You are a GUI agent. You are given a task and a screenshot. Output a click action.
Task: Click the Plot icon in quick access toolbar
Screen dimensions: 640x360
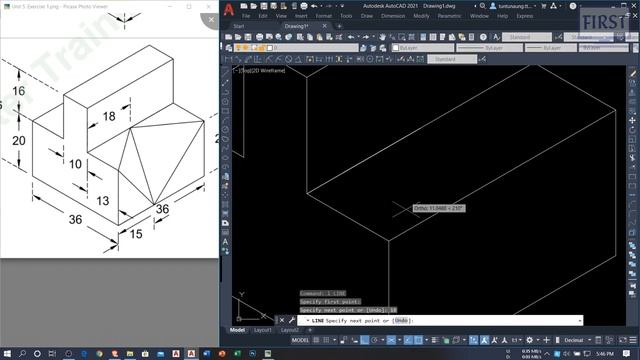tap(304, 6)
